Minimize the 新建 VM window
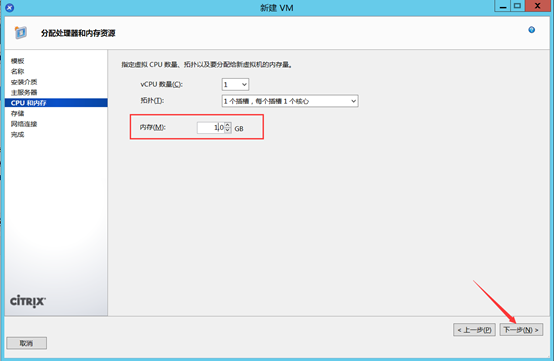This screenshot has height=361, width=554. tap(502, 6)
